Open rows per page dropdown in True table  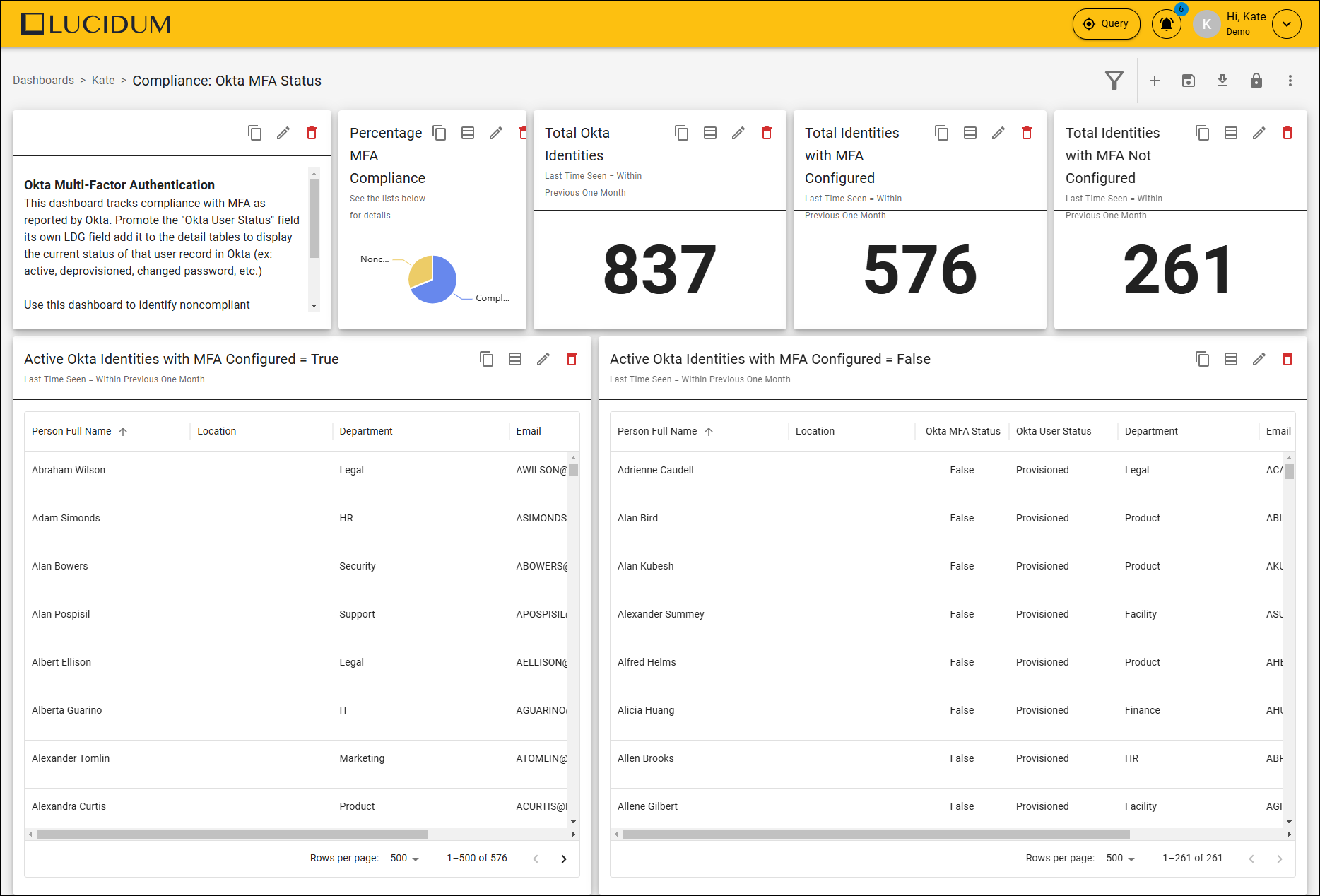pyautogui.click(x=405, y=858)
